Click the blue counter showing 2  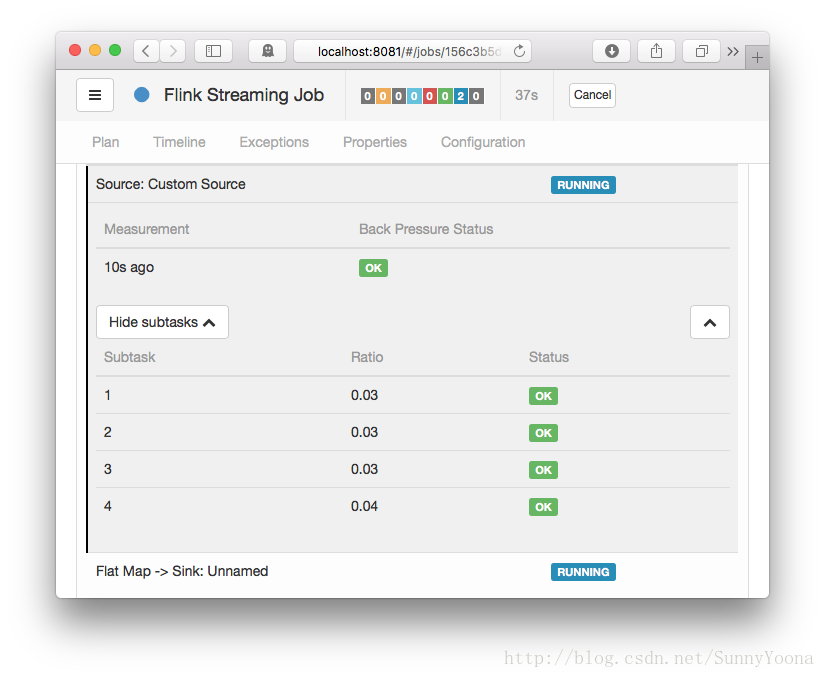click(460, 96)
